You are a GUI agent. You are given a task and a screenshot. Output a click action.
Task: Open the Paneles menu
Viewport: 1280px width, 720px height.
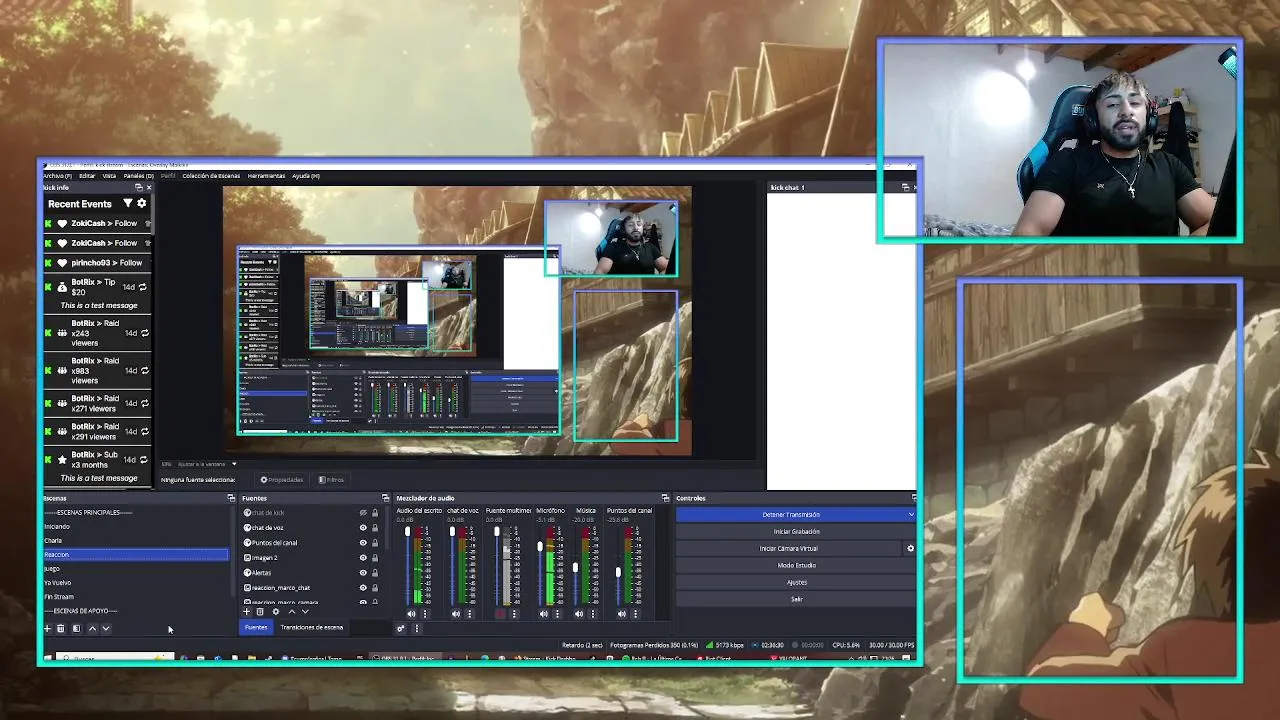(139, 176)
